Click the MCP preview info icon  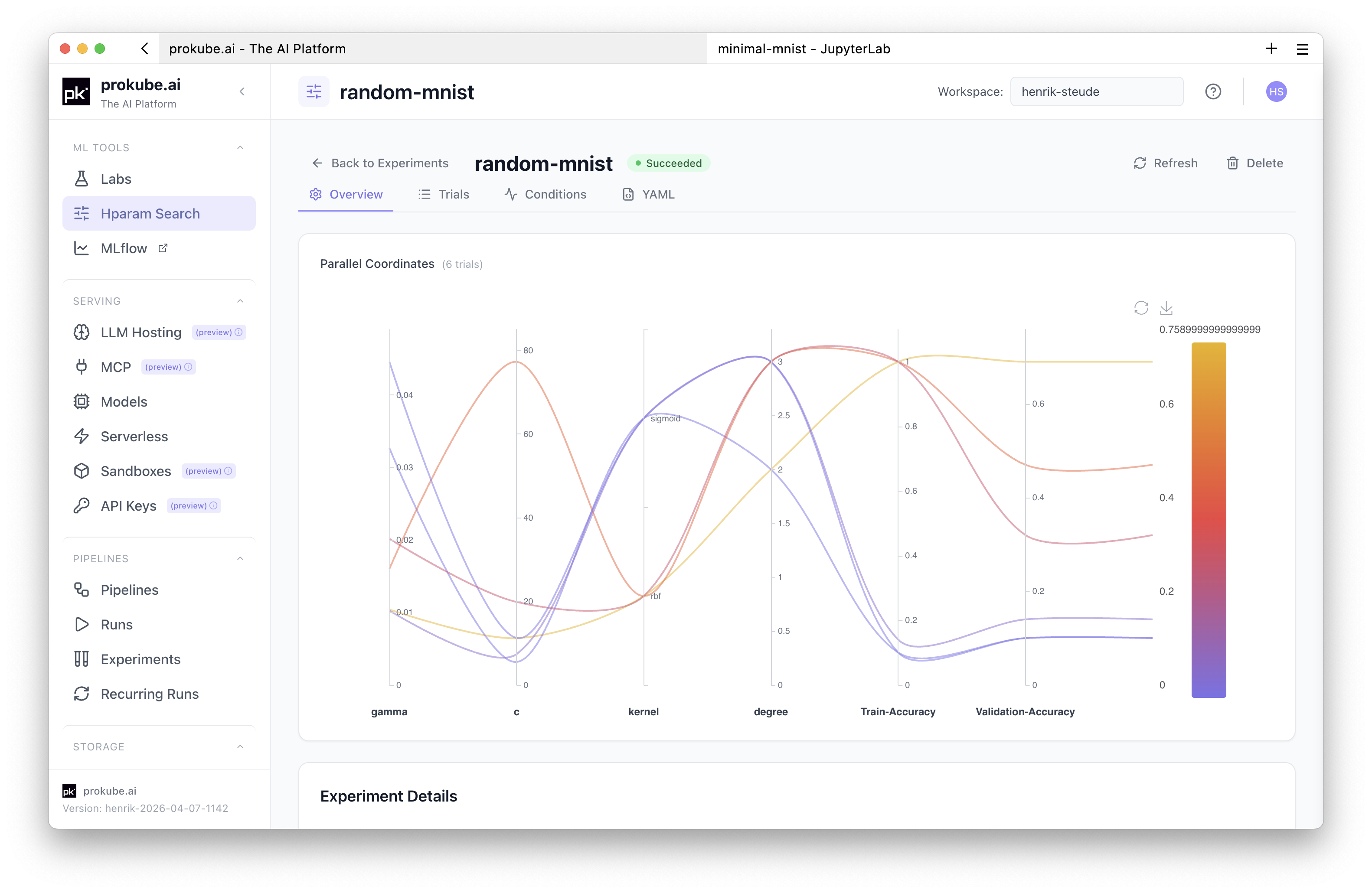coord(188,367)
